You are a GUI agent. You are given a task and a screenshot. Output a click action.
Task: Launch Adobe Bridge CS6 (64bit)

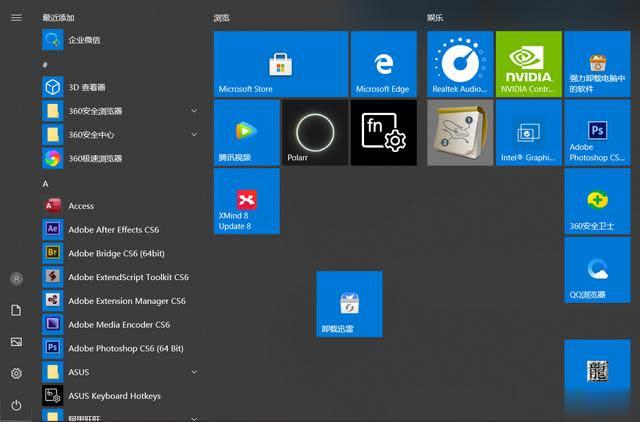pyautogui.click(x=122, y=253)
